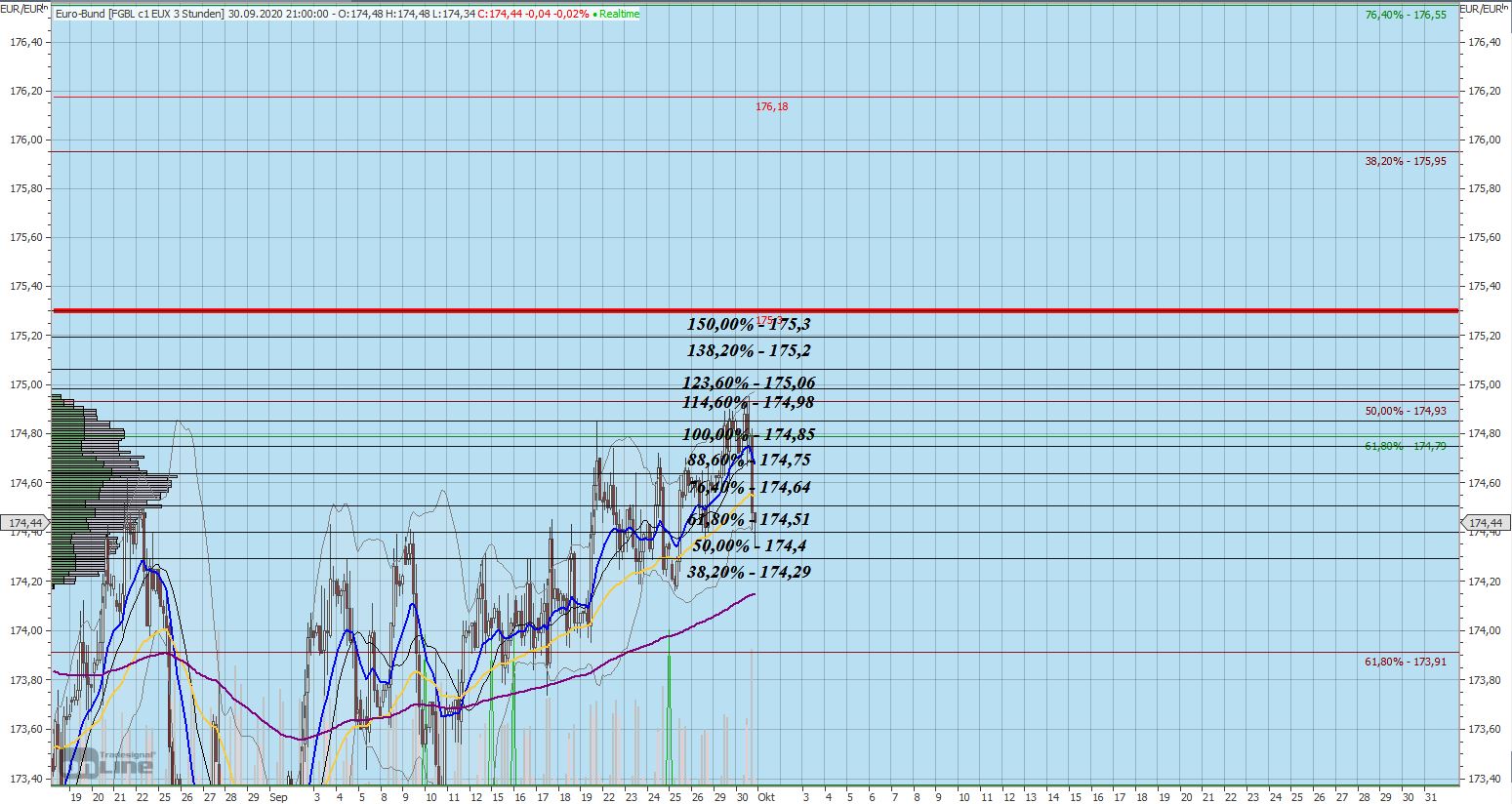Click the '176,00' label on the right price axis
The width and height of the screenshot is (1512, 804).
(x=1484, y=140)
